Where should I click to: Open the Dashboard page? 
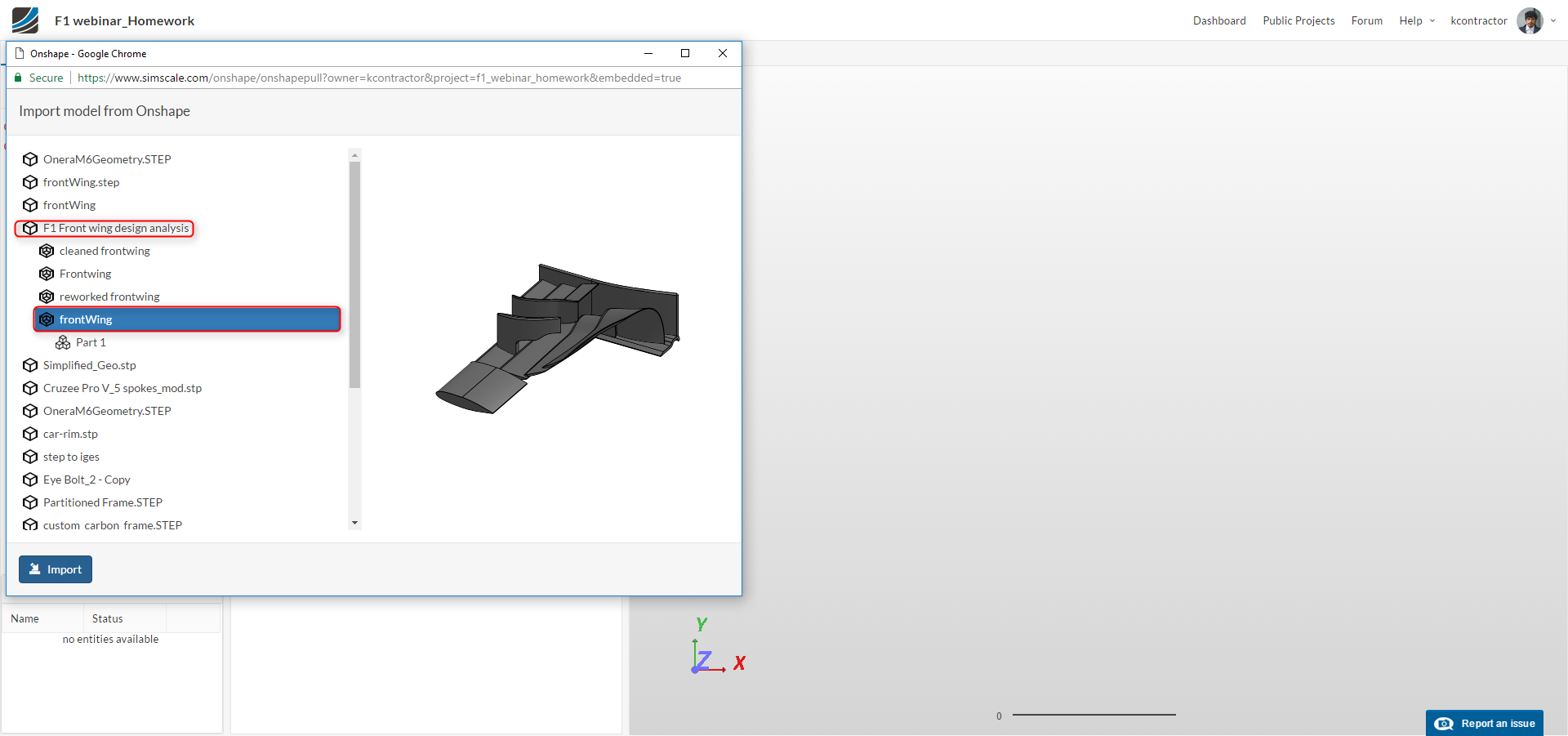coord(1219,20)
